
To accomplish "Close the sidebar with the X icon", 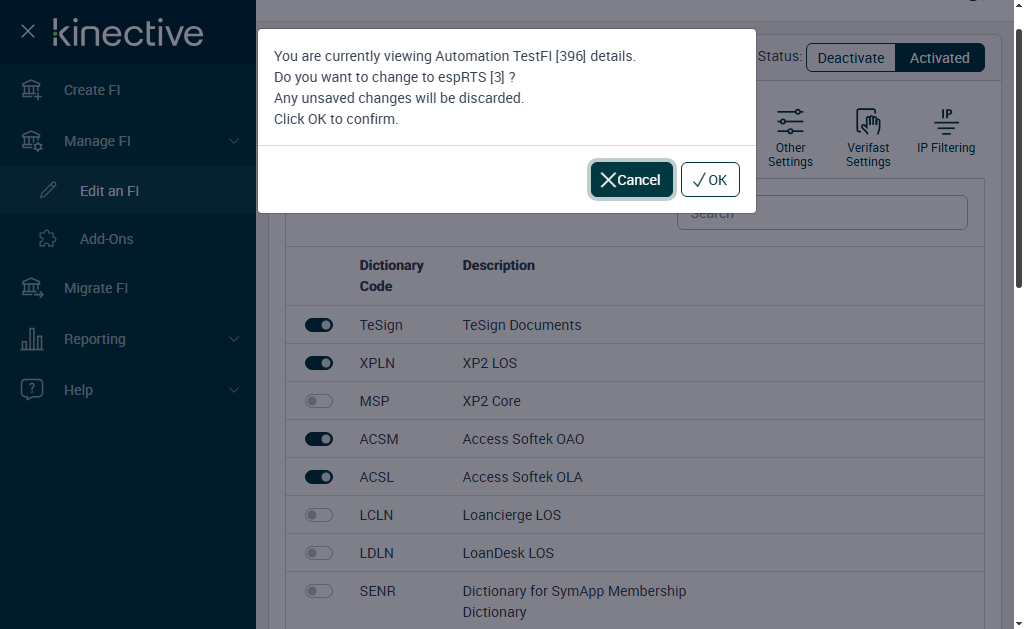I will click(x=28, y=32).
